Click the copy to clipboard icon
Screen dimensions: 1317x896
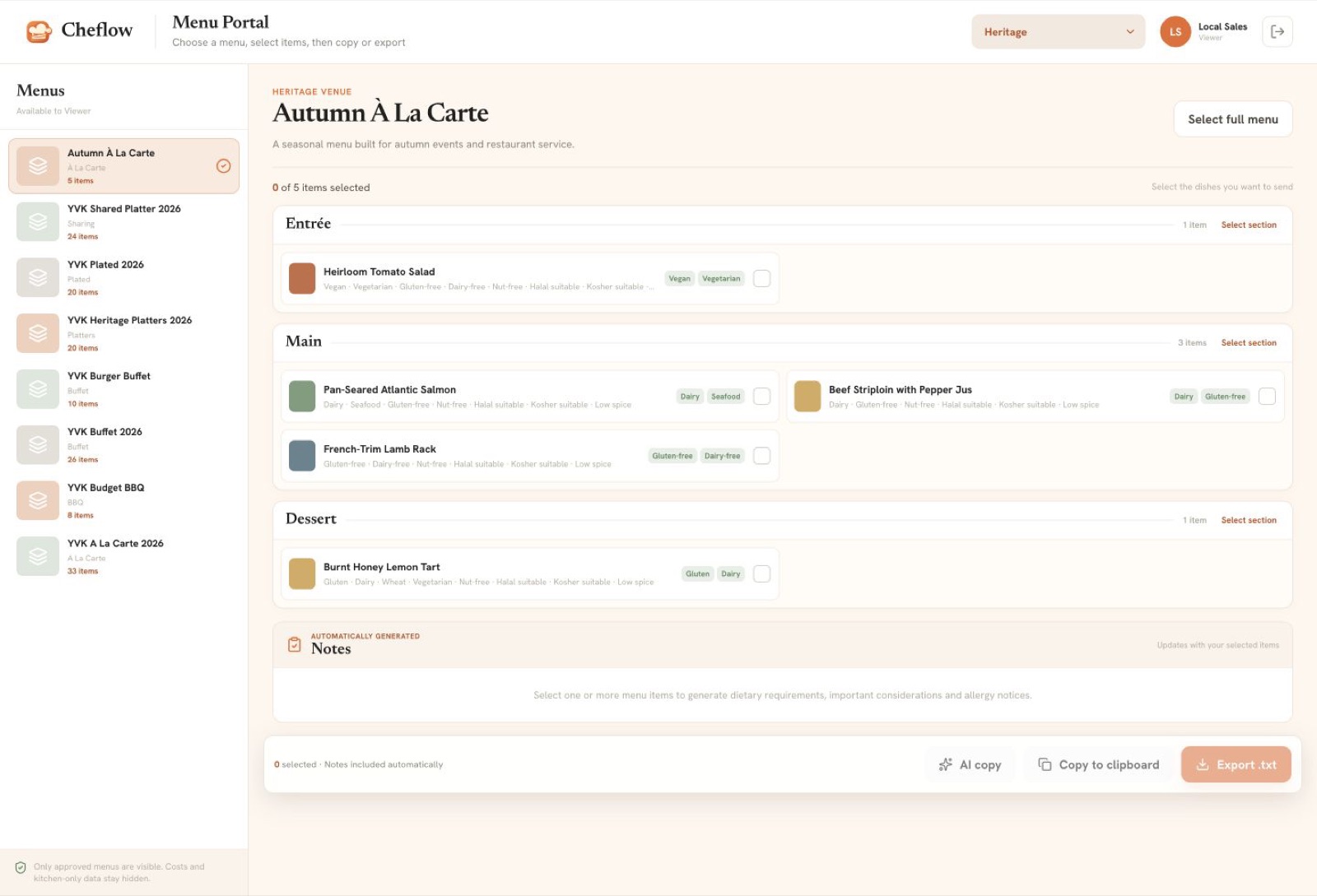(x=1045, y=765)
